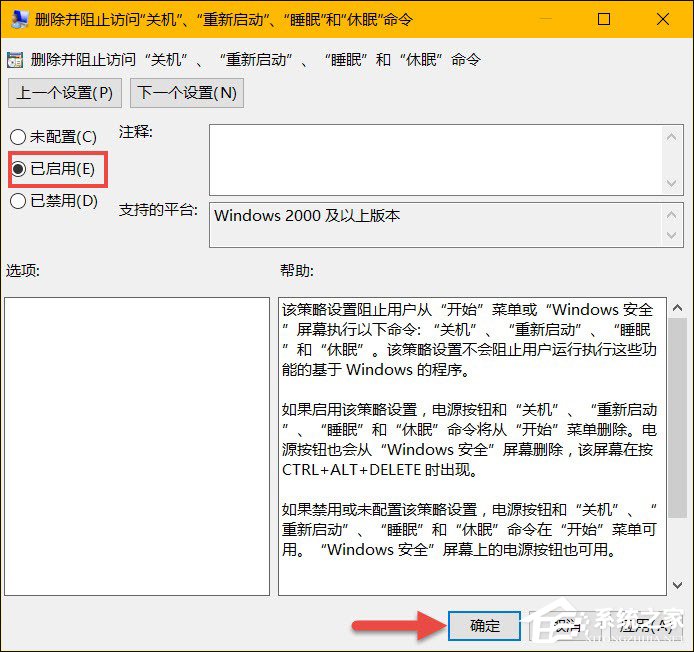
Task: Click the 帮助 label
Action: (297, 270)
